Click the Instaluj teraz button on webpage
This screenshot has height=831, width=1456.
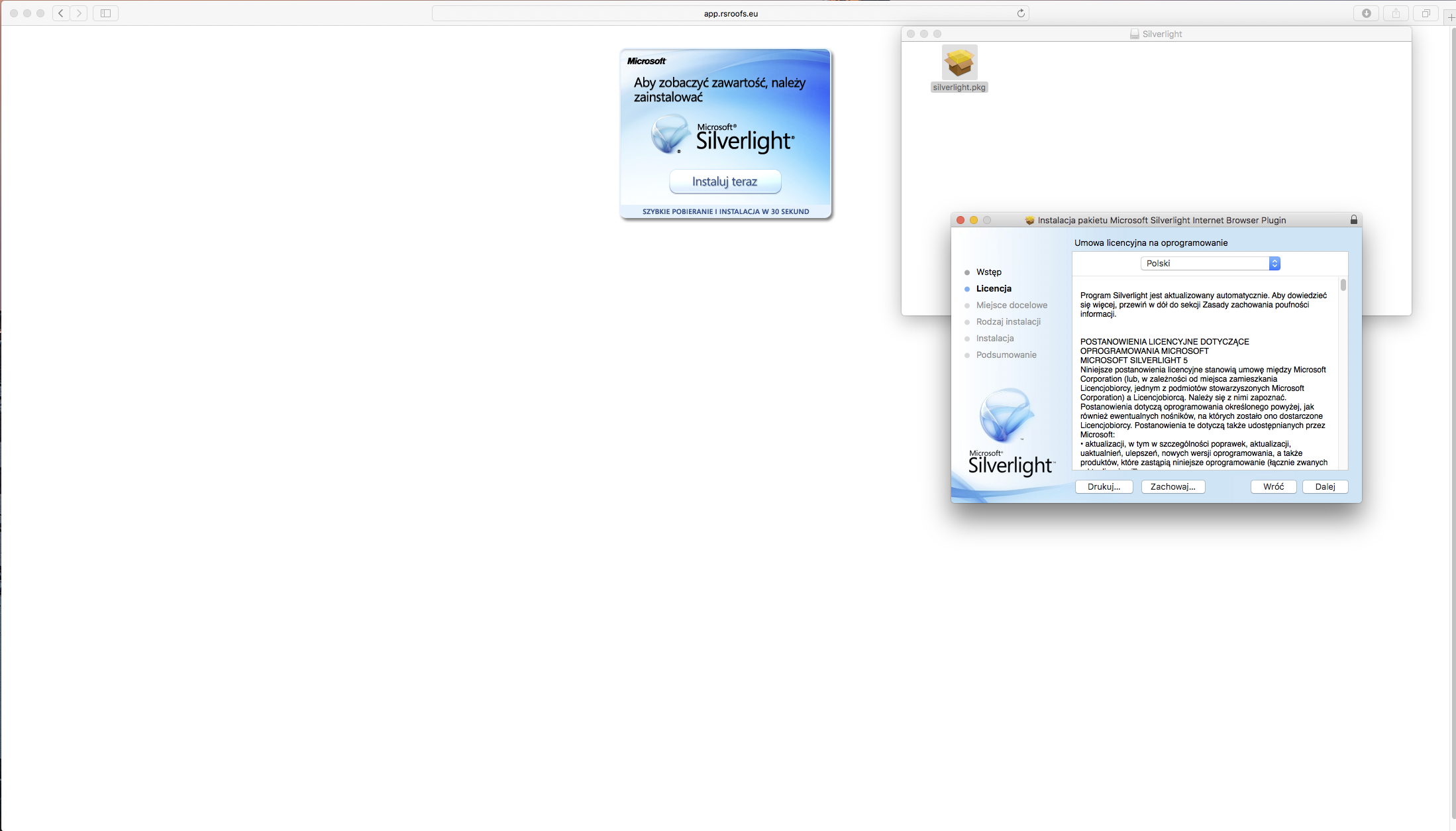point(725,182)
